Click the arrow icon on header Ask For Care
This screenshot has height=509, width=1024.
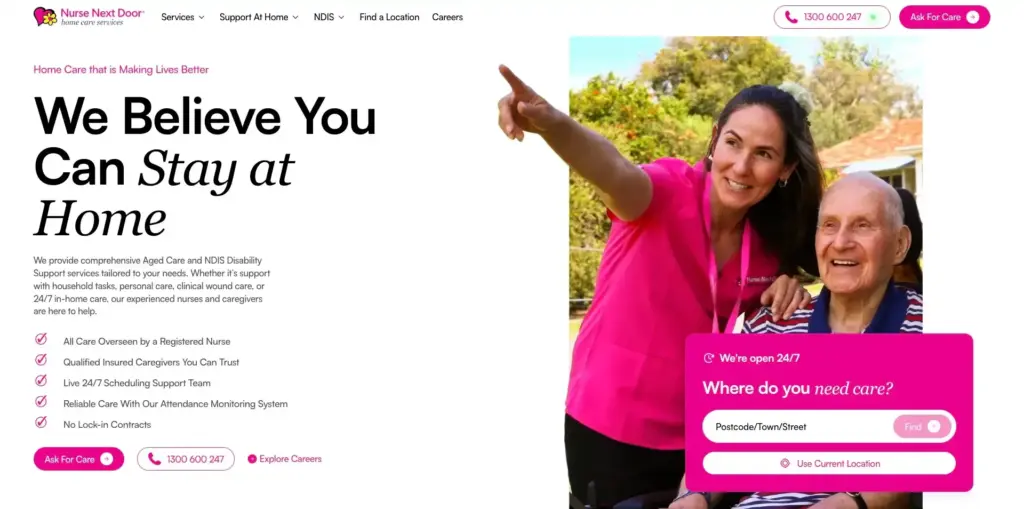972,17
